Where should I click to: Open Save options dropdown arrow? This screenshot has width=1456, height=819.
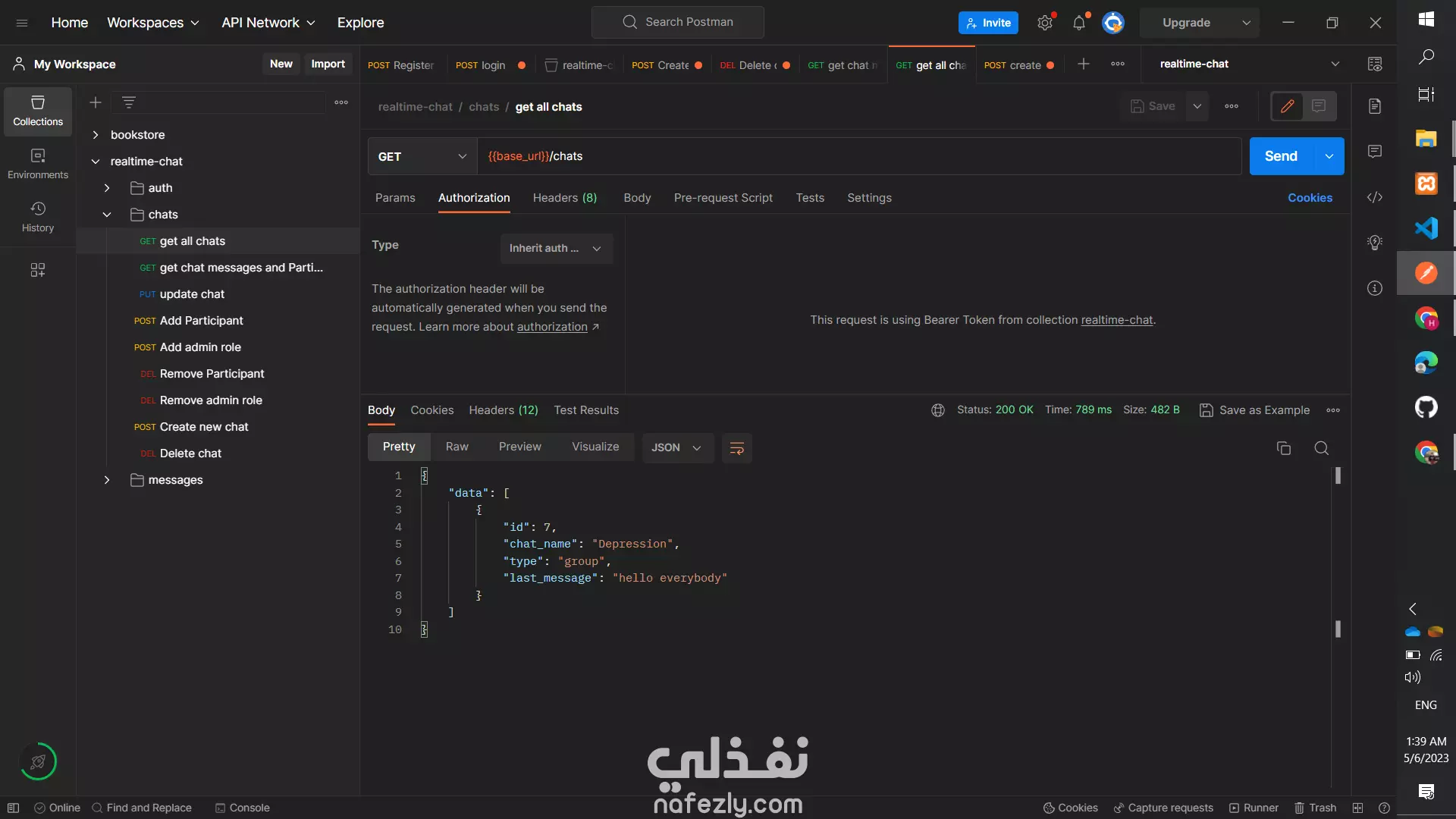1197,107
